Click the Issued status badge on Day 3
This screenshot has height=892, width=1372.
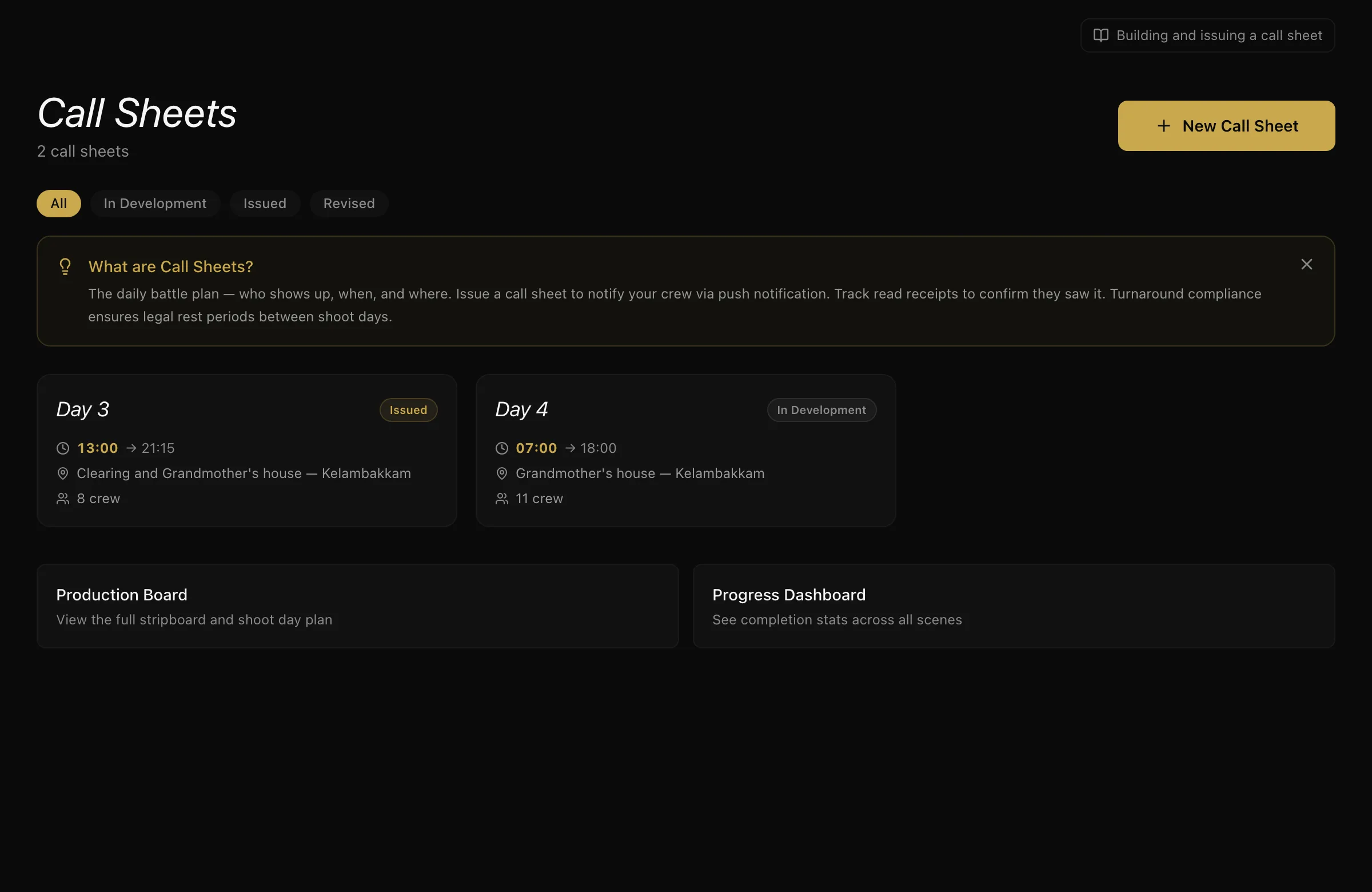click(x=408, y=410)
